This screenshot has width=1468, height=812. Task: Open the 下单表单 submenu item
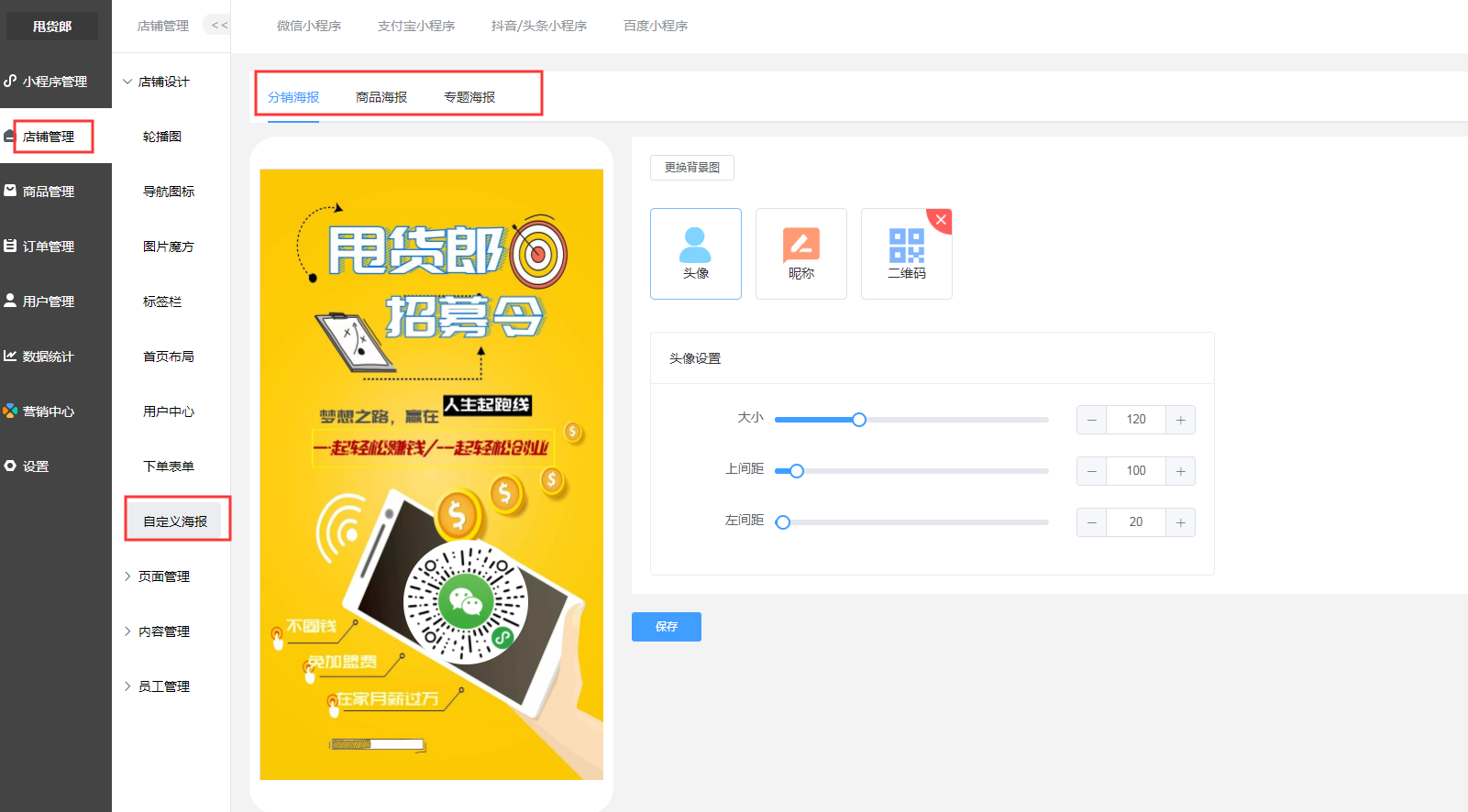pyautogui.click(x=169, y=466)
